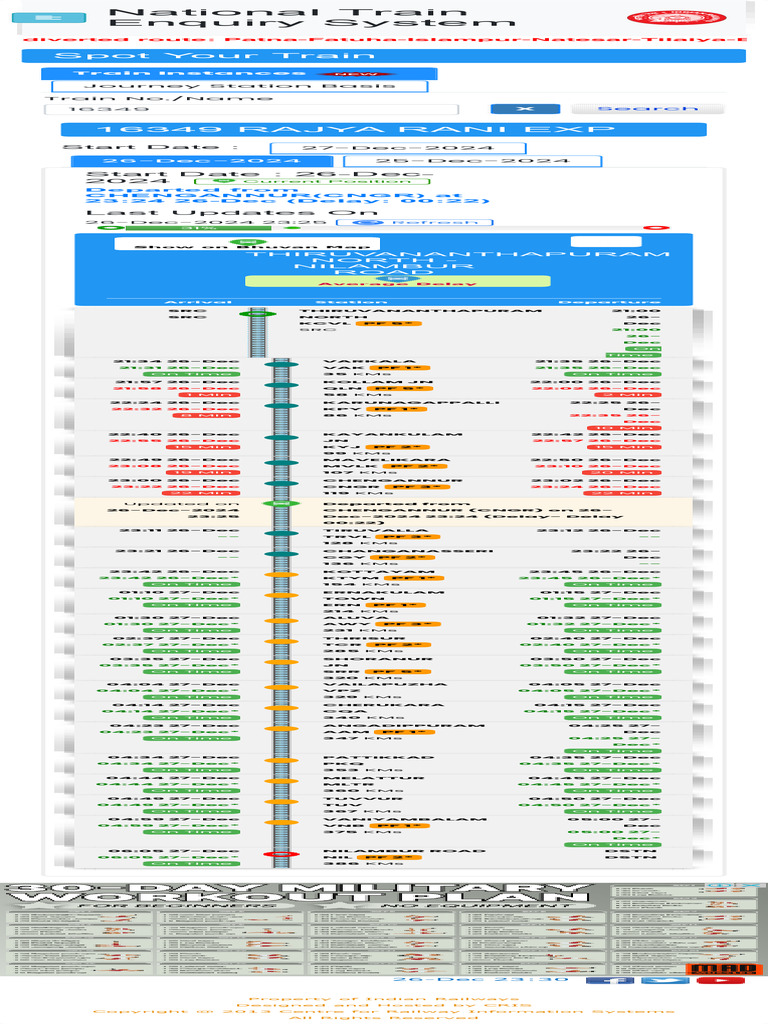Click Vallapuzha station orange marker
768x1024 pixels.
click(x=281, y=688)
